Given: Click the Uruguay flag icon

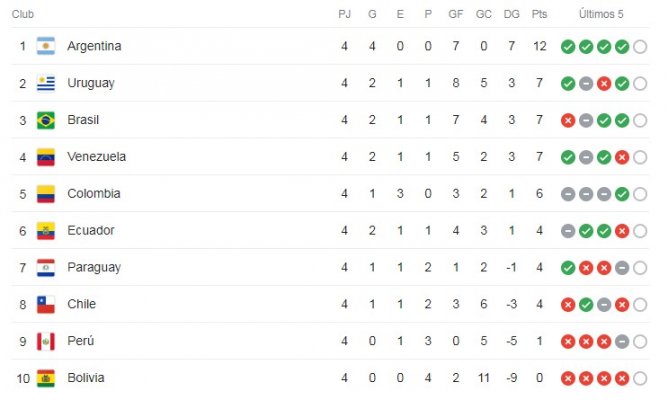Looking at the screenshot, I should pyautogui.click(x=46, y=83).
